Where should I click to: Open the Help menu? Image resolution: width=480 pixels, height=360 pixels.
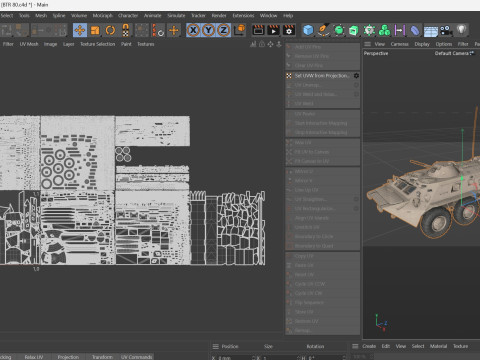click(x=288, y=15)
